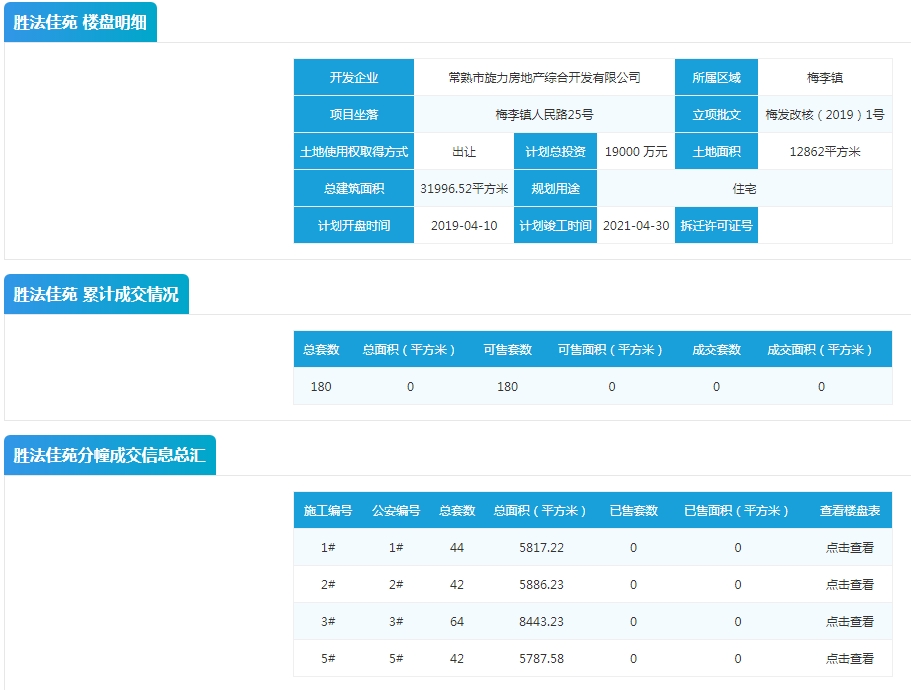View the 楼盘表 for building 3#
Image resolution: width=911 pixels, height=690 pixels.
pyautogui.click(x=849, y=621)
